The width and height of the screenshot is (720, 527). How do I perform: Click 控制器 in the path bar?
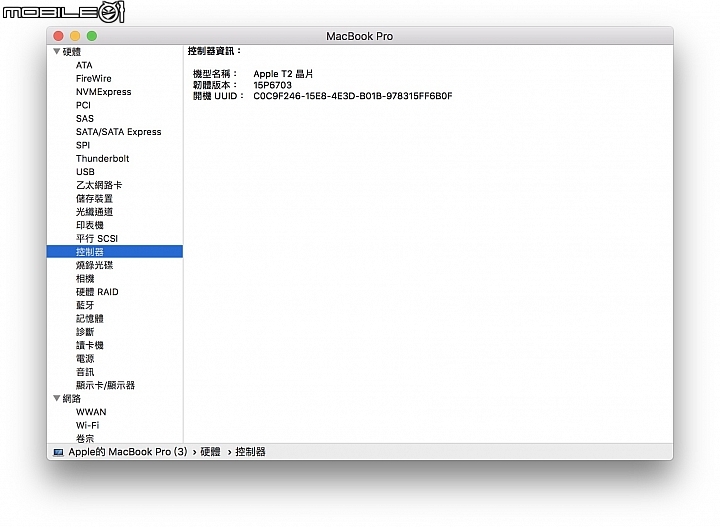click(x=250, y=452)
